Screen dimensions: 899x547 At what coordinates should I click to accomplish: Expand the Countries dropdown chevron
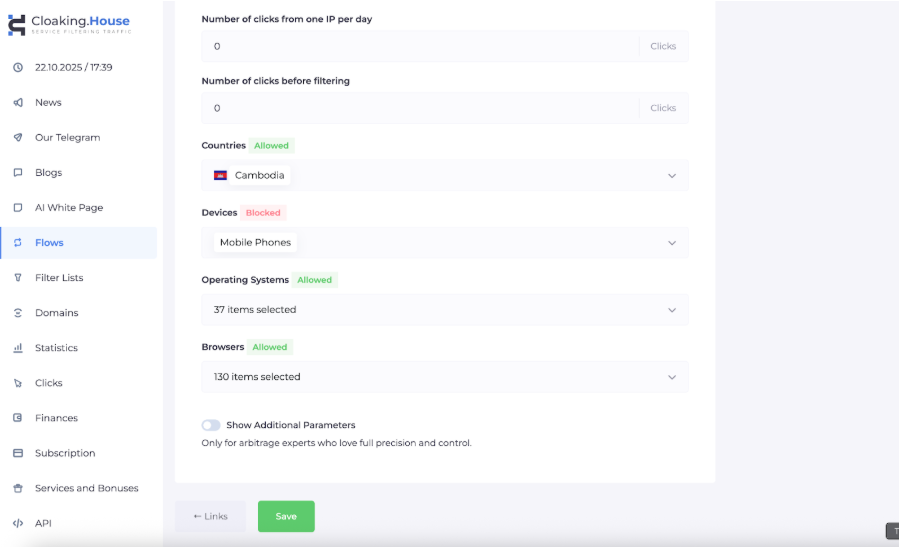coord(672,176)
